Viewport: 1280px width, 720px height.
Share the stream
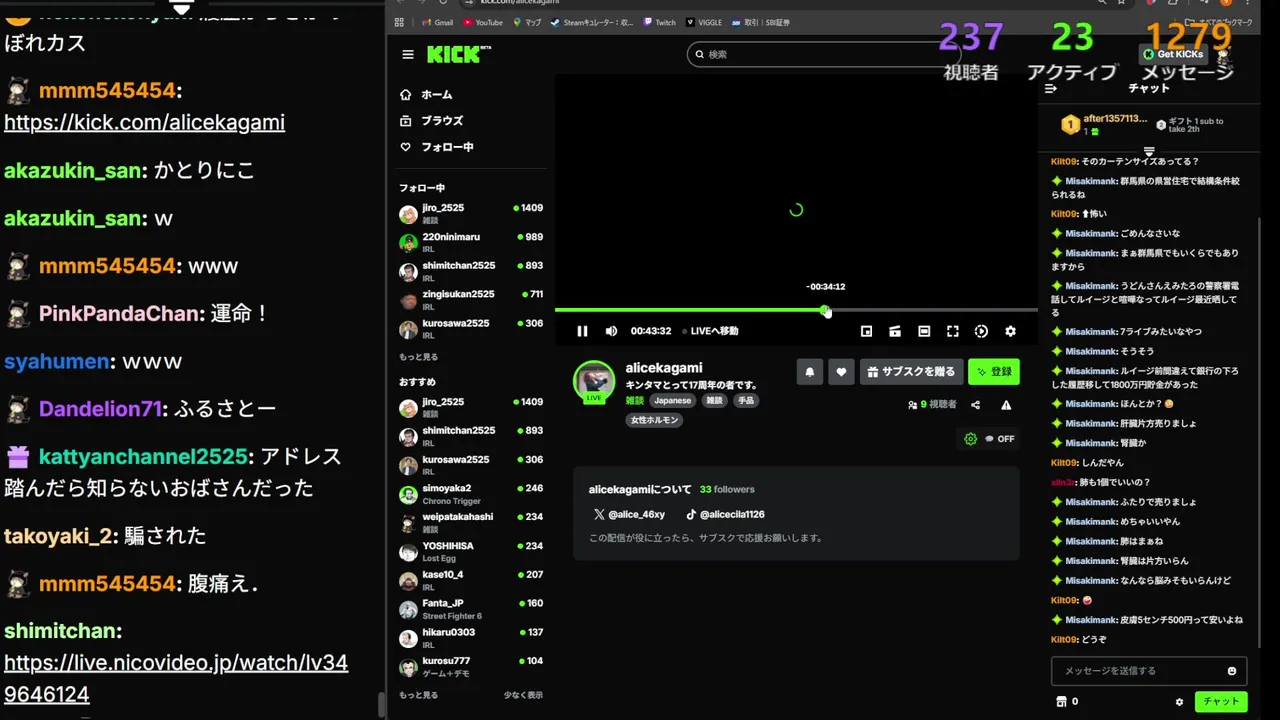click(975, 405)
